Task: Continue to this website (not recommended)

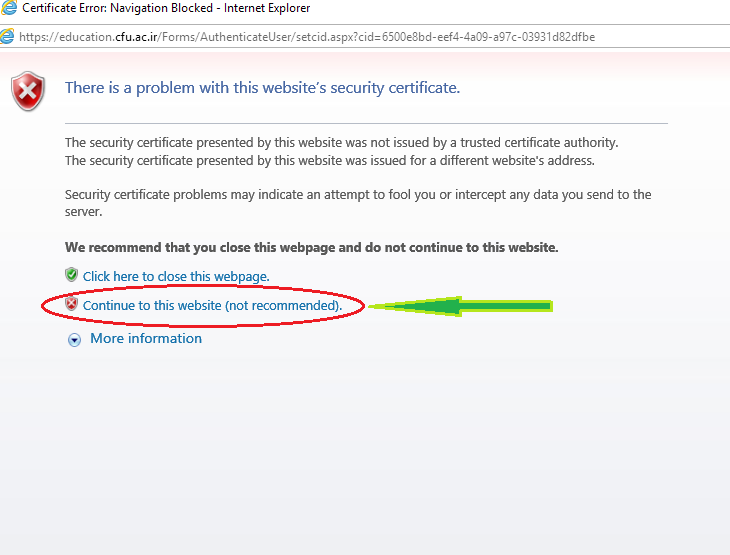Action: [212, 305]
